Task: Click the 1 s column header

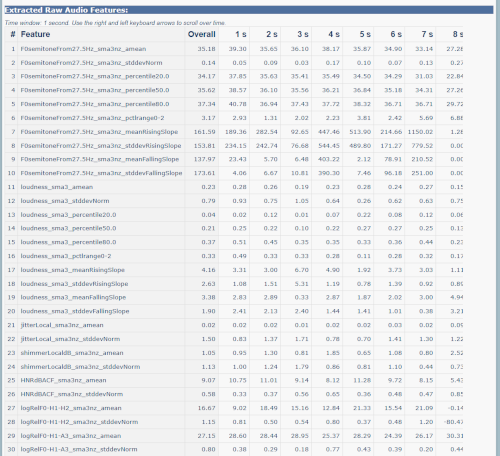Action: tap(241, 34)
